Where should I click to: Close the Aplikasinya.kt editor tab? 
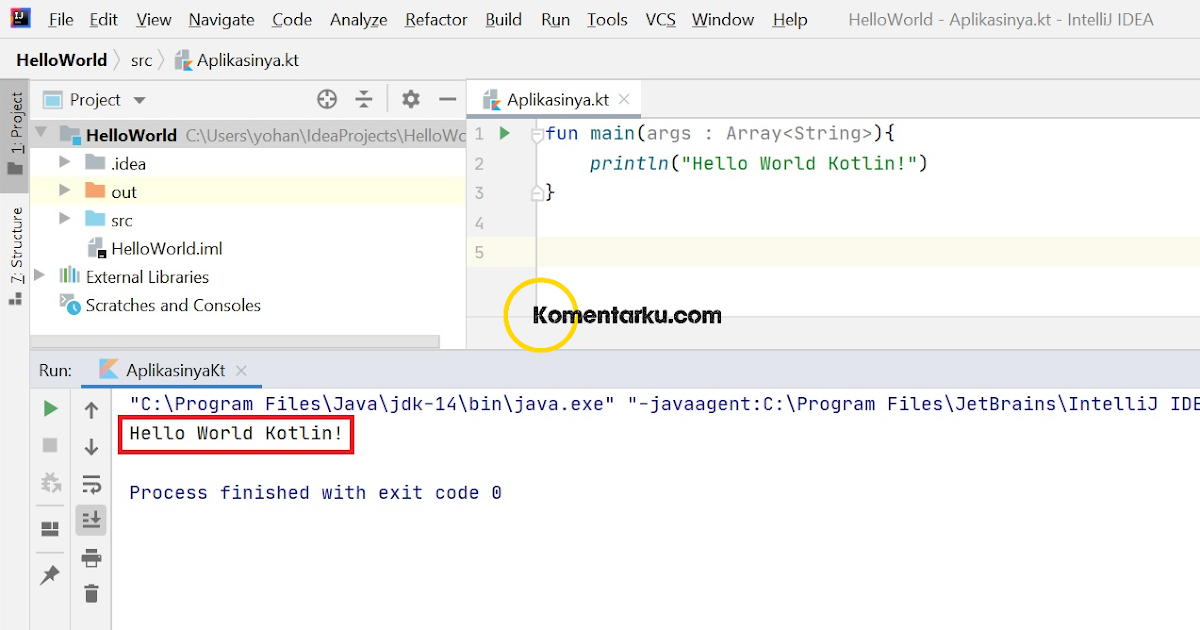click(625, 99)
